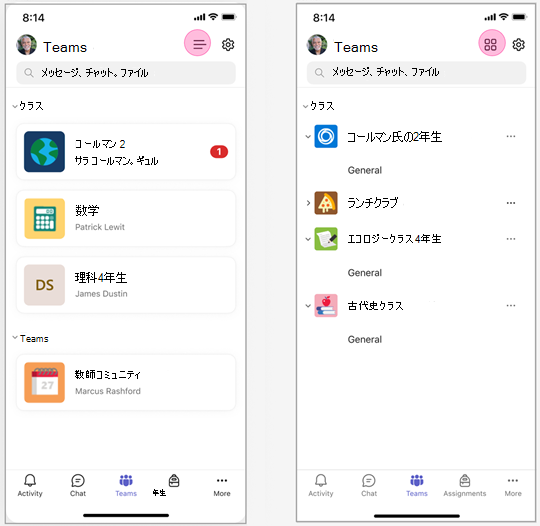
Task: Open Assignments tab in right phone
Action: [465, 485]
